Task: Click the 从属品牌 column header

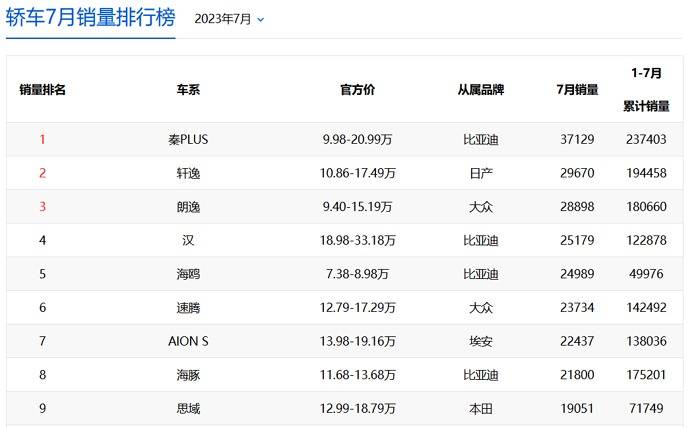Action: (481, 90)
